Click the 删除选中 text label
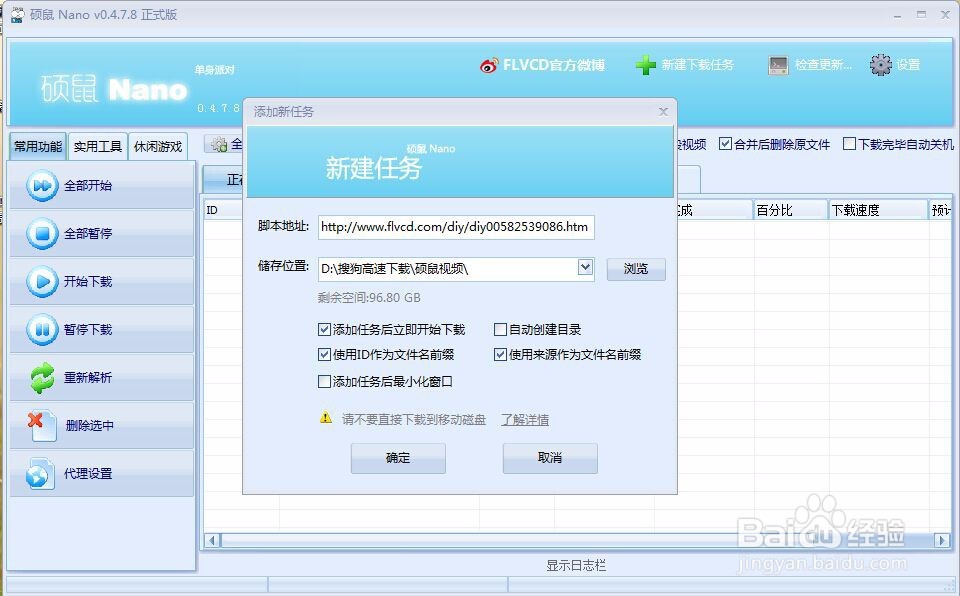 pyautogui.click(x=90, y=426)
